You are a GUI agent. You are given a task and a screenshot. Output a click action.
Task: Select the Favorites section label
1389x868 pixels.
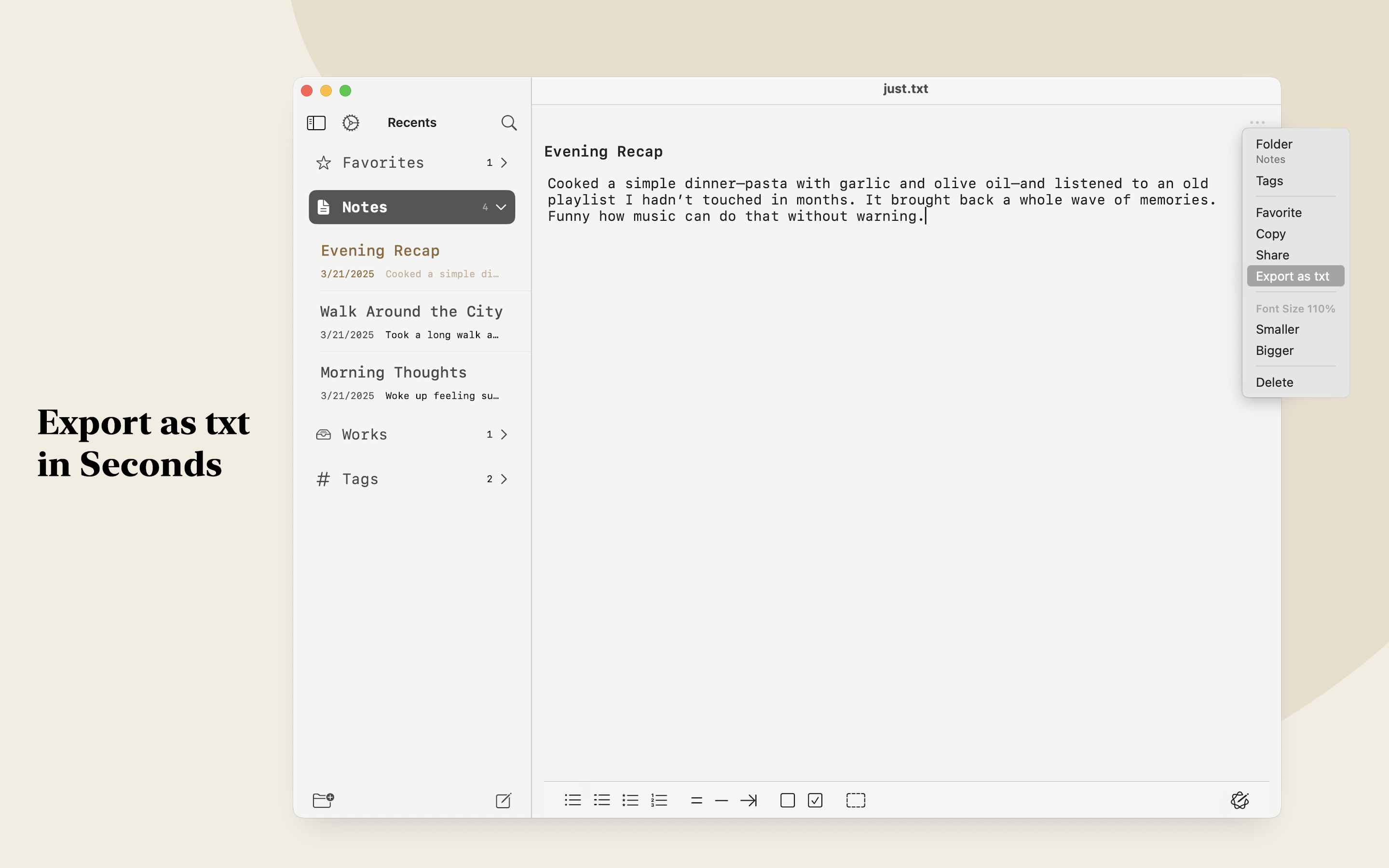[383, 163]
